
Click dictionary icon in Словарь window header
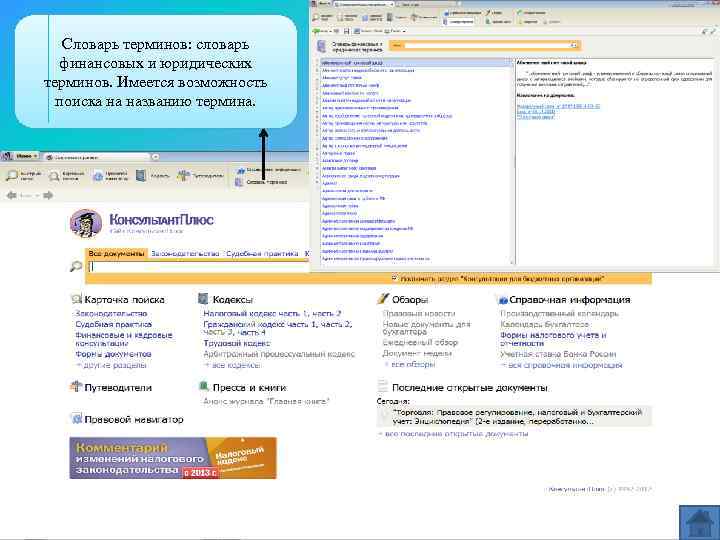pyautogui.click(x=322, y=46)
